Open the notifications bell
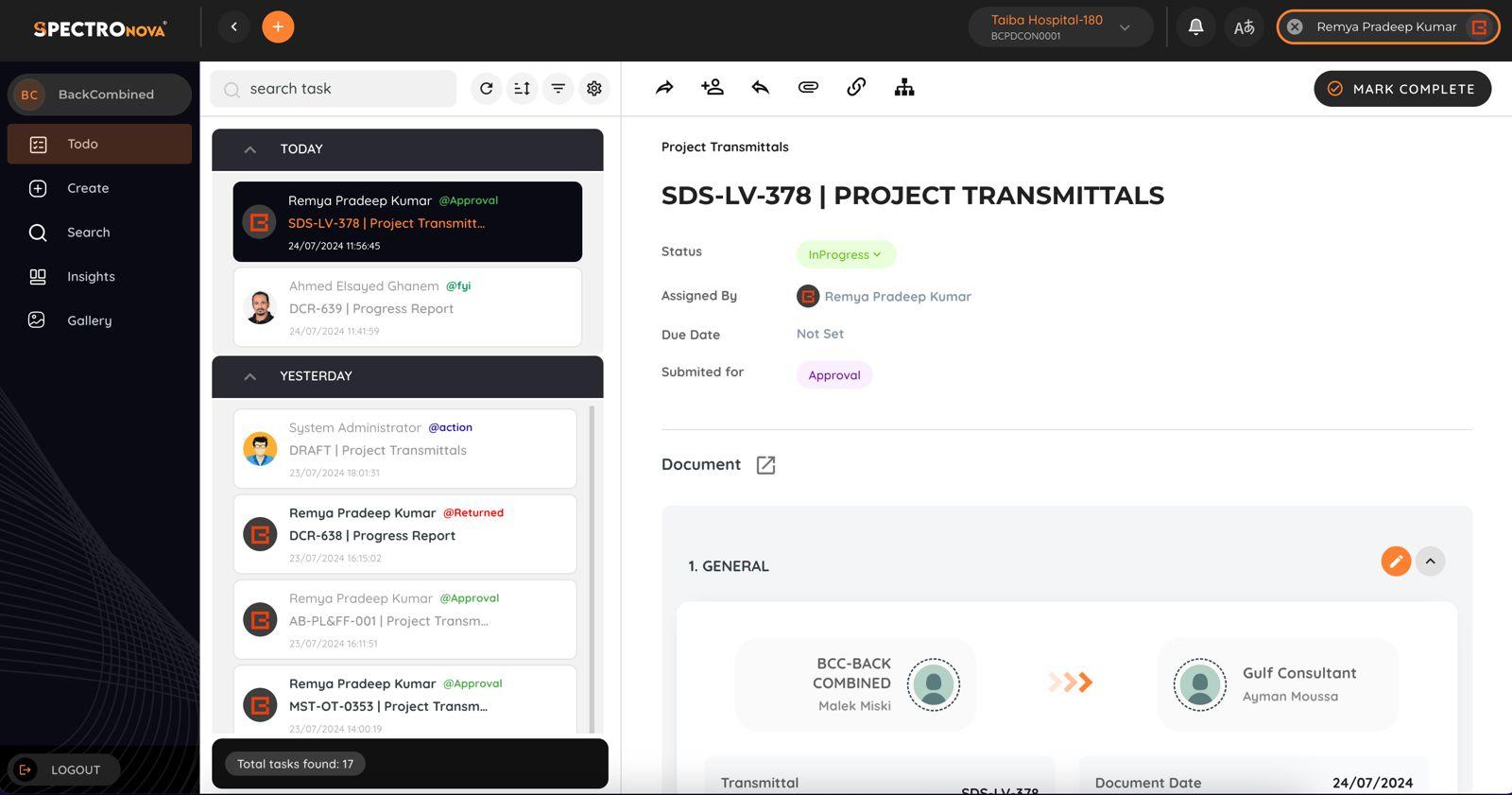This screenshot has width=1512, height=795. (x=1195, y=26)
